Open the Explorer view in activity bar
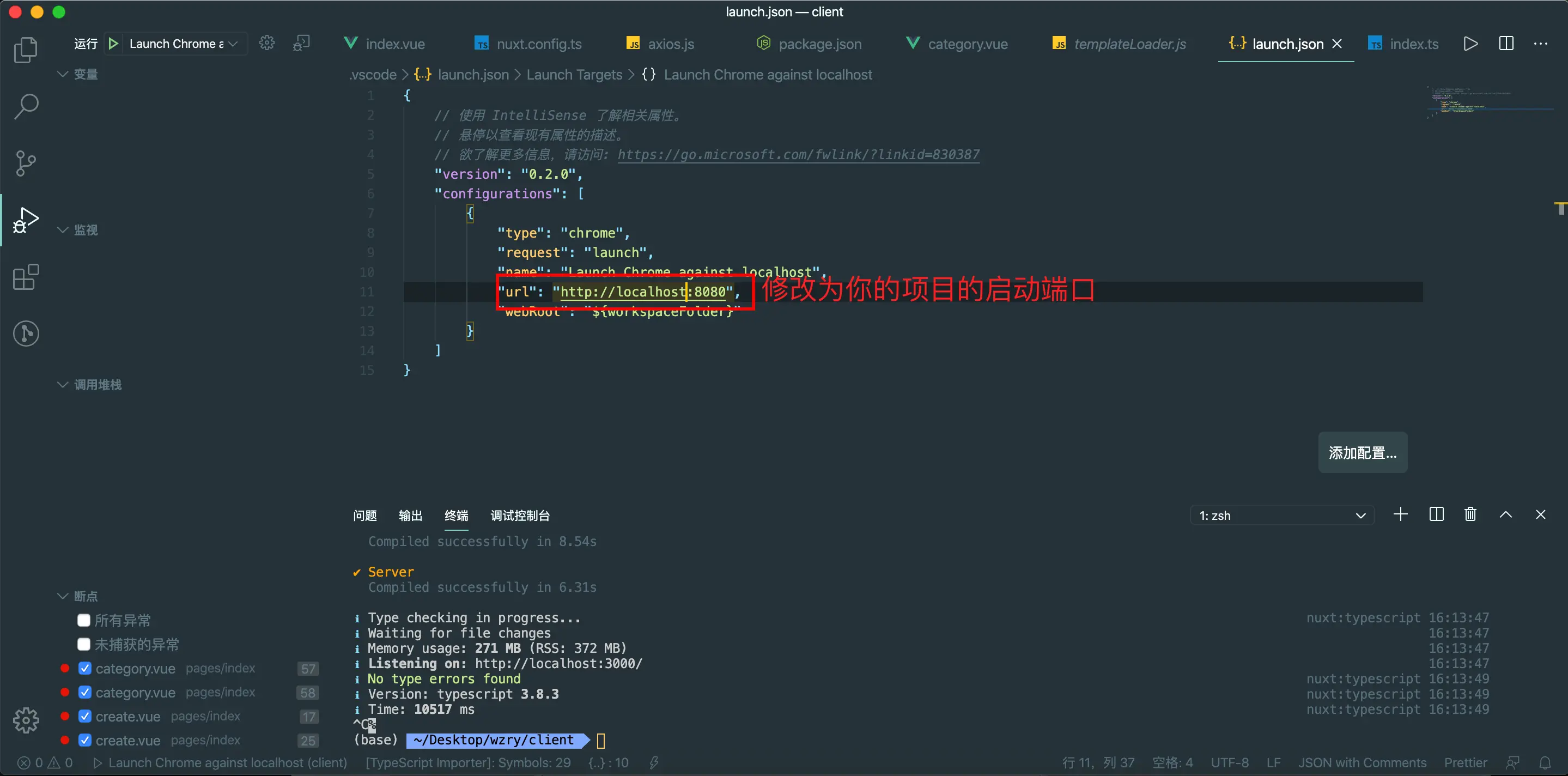1568x776 pixels. 26,50
